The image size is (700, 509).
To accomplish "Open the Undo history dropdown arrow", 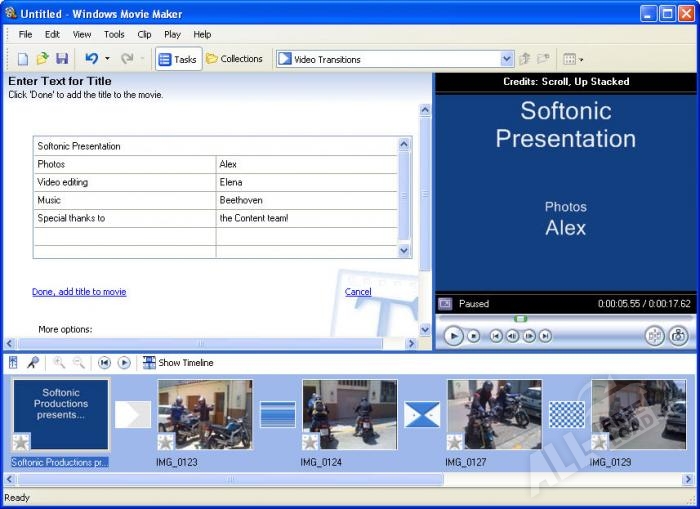I will (x=107, y=59).
